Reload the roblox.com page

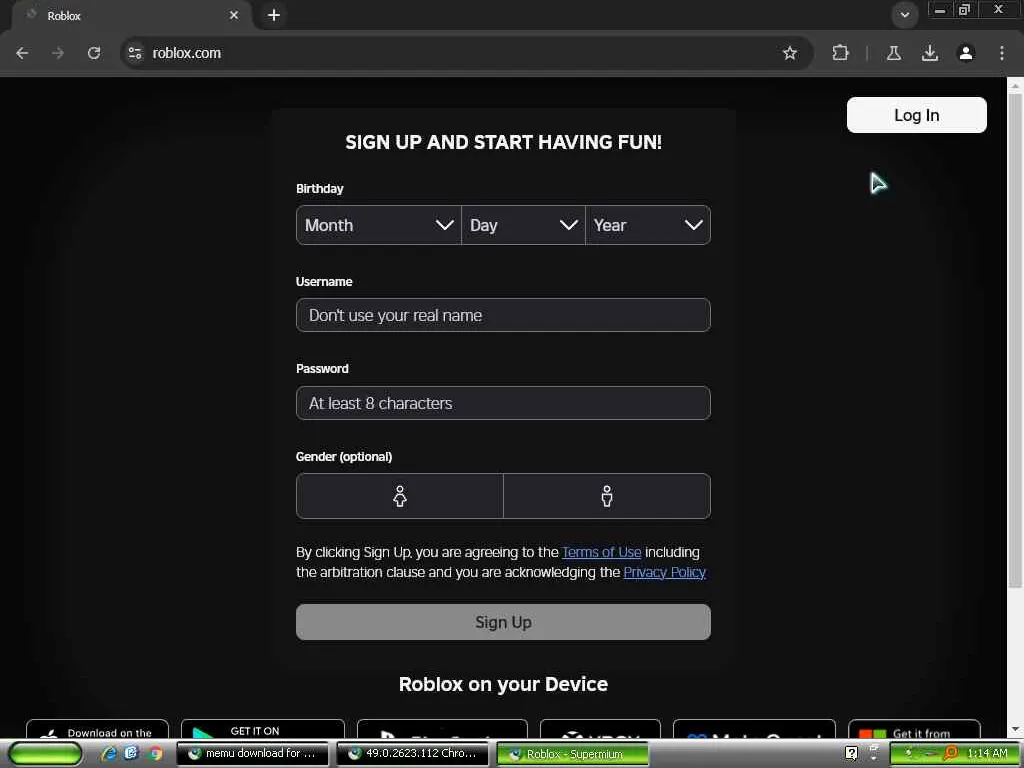point(94,53)
